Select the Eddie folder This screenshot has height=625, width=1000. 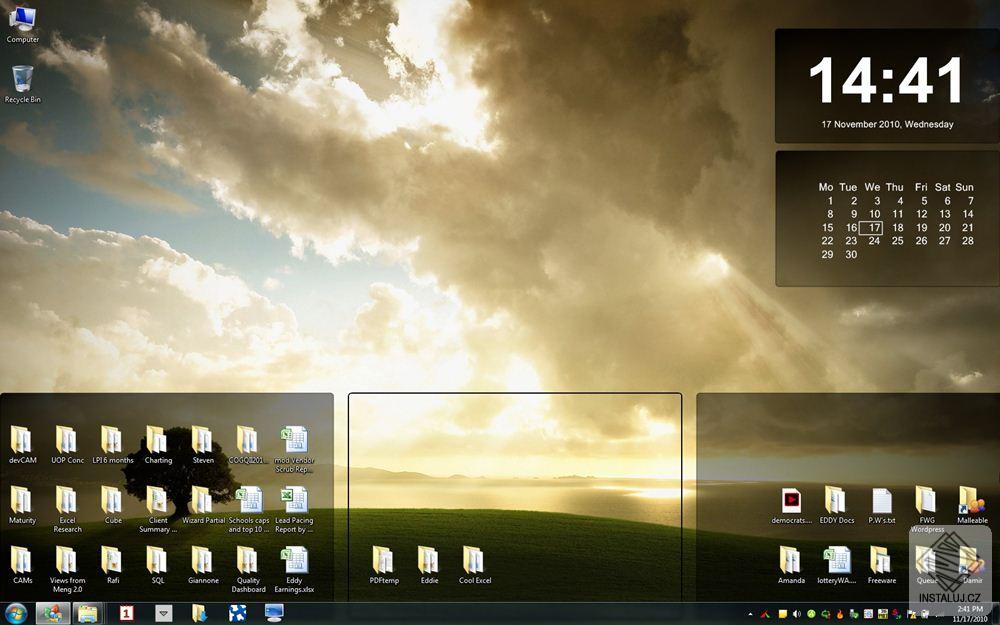429,565
